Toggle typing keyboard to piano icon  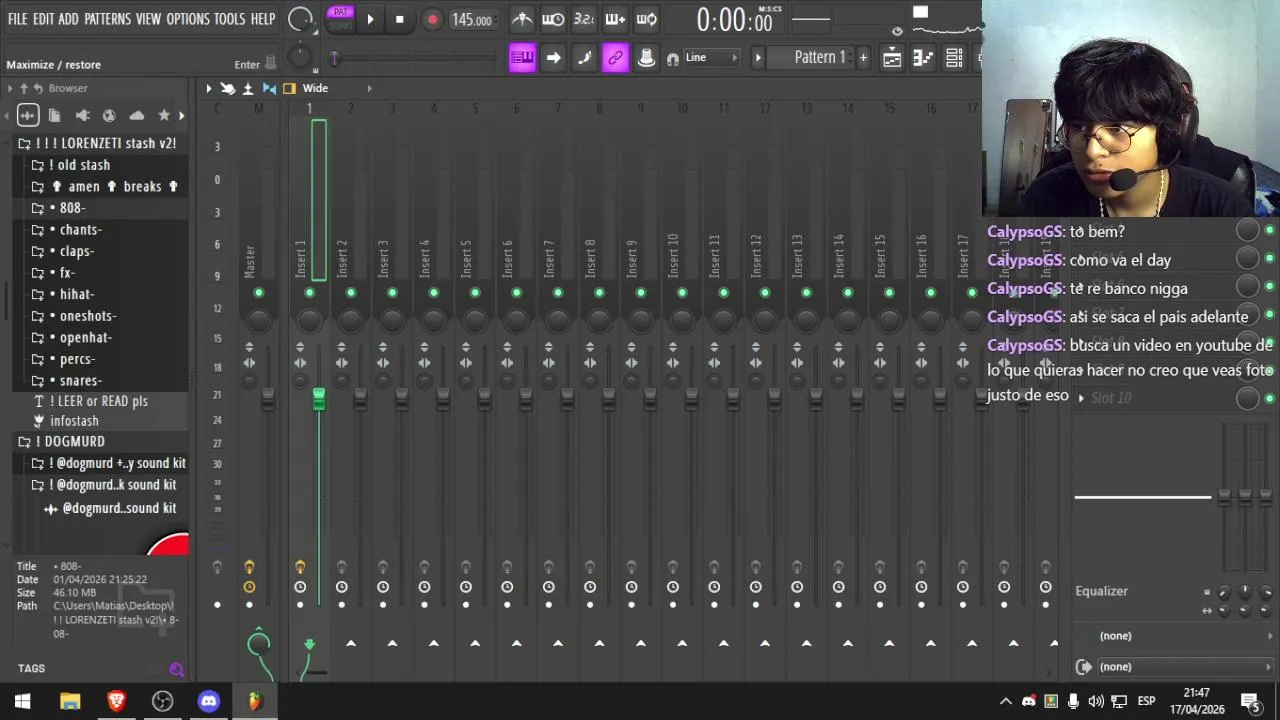(x=522, y=58)
